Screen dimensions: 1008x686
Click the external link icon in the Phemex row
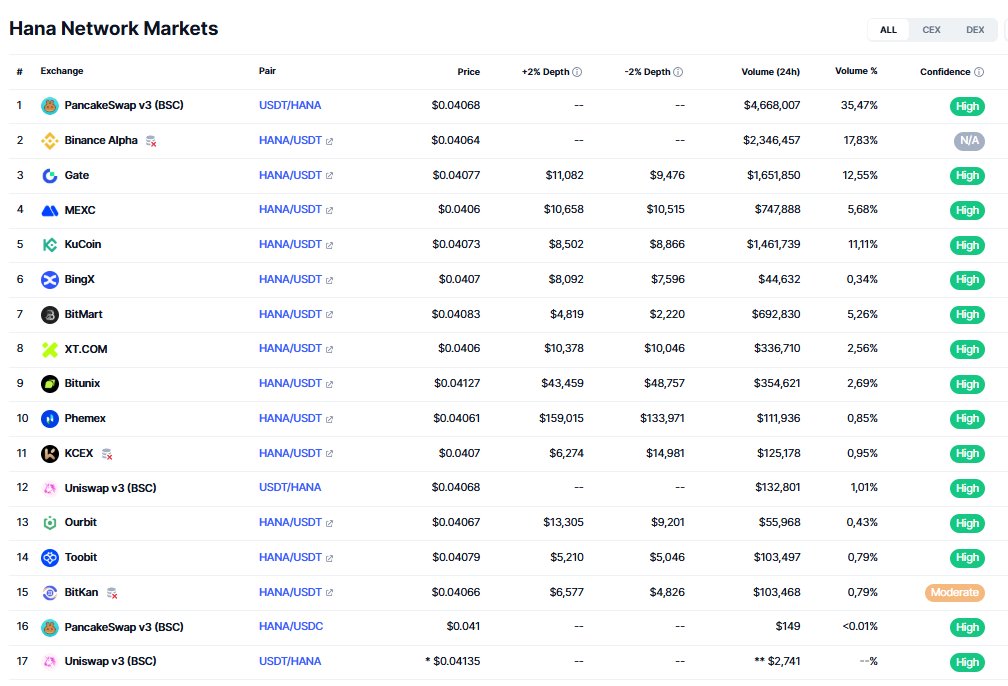329,419
